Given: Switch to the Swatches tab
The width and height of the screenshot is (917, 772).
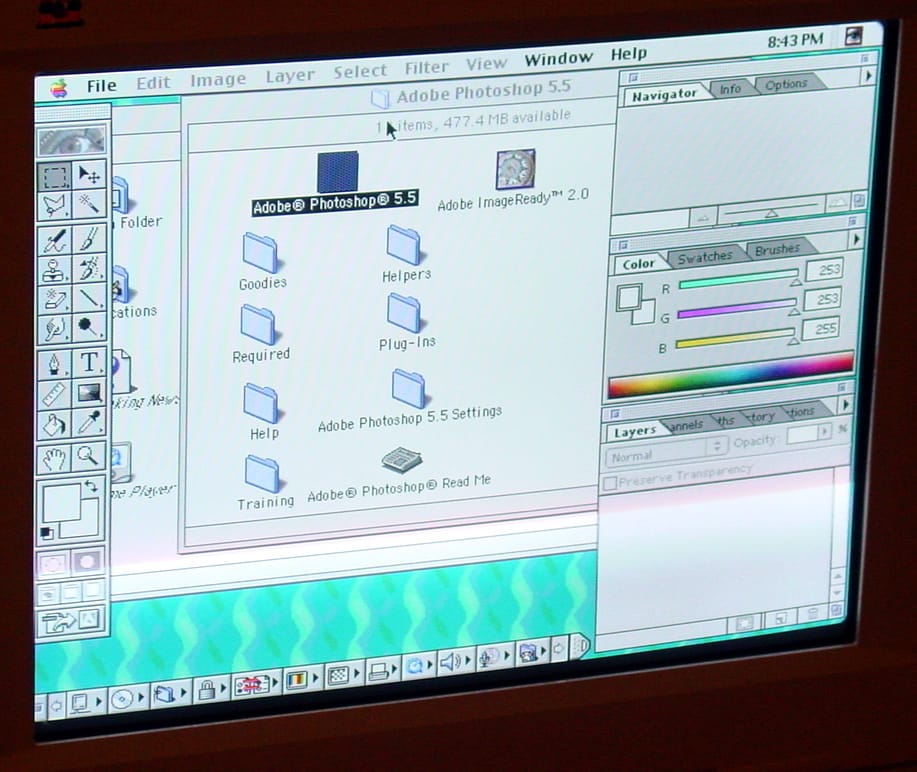Looking at the screenshot, I should click(704, 257).
